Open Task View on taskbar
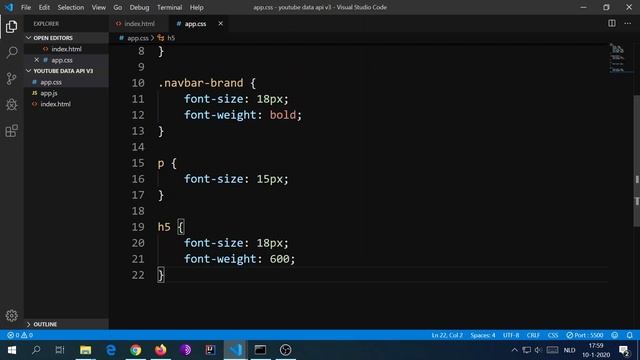The image size is (640, 360). [x=60, y=350]
